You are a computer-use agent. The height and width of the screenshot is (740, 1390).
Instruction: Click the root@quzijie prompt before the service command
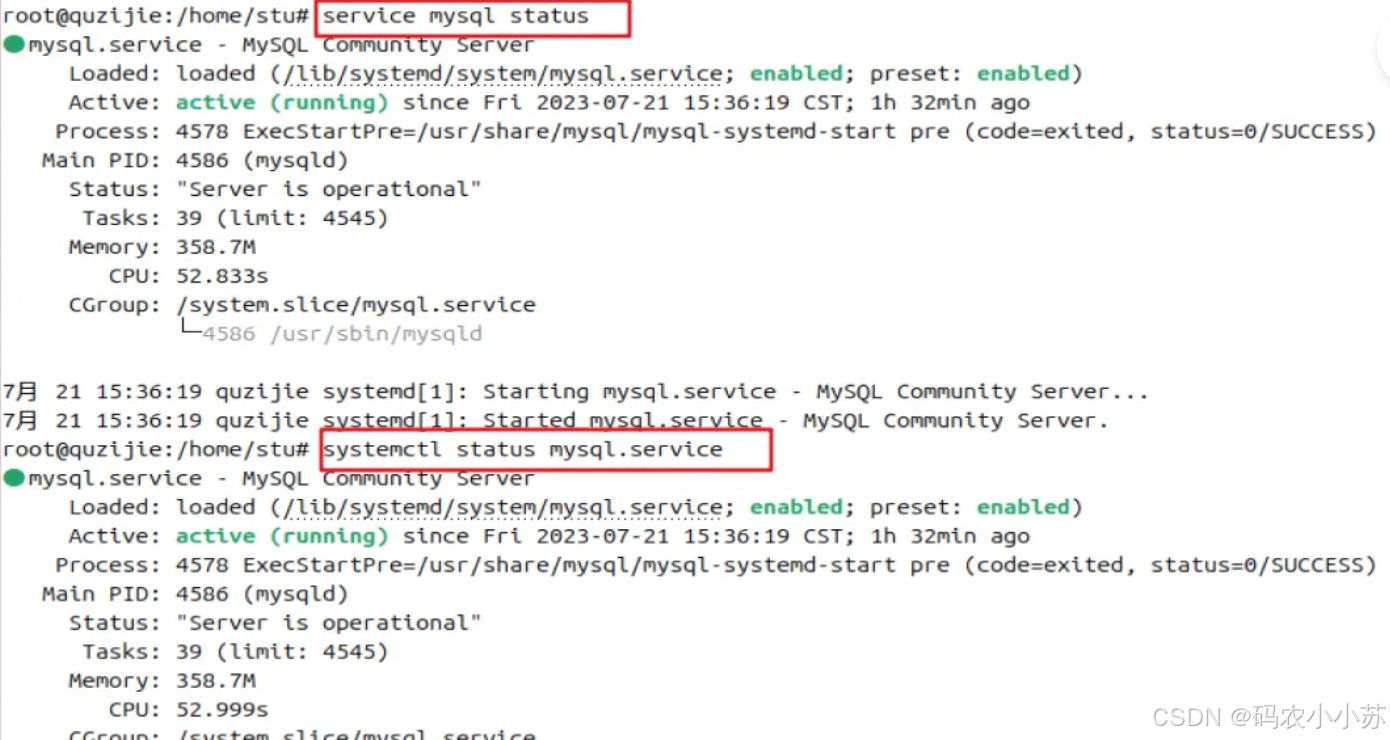pos(157,16)
